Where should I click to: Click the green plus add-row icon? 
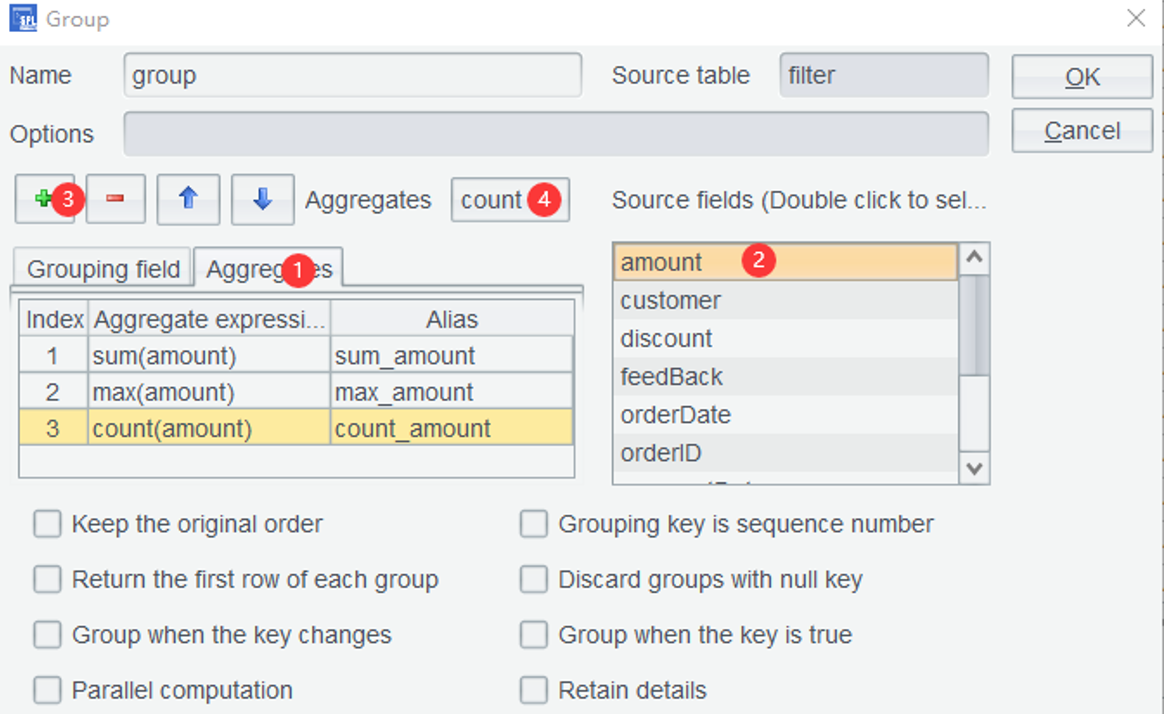(x=43, y=199)
